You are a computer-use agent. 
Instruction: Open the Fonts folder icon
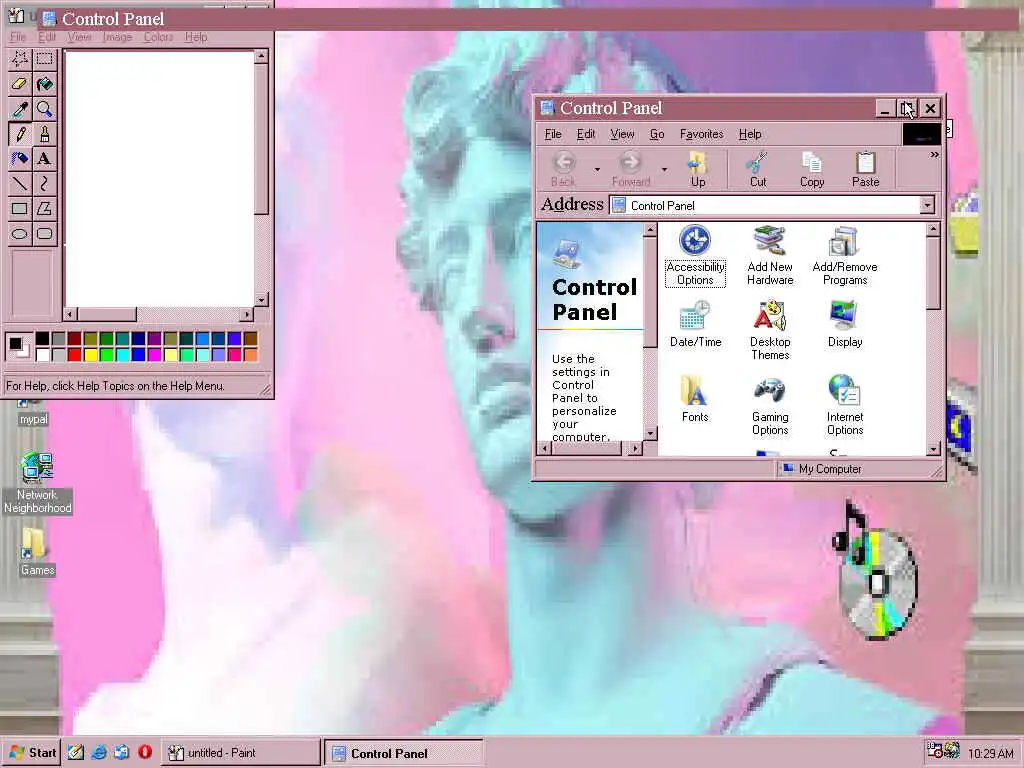point(695,399)
